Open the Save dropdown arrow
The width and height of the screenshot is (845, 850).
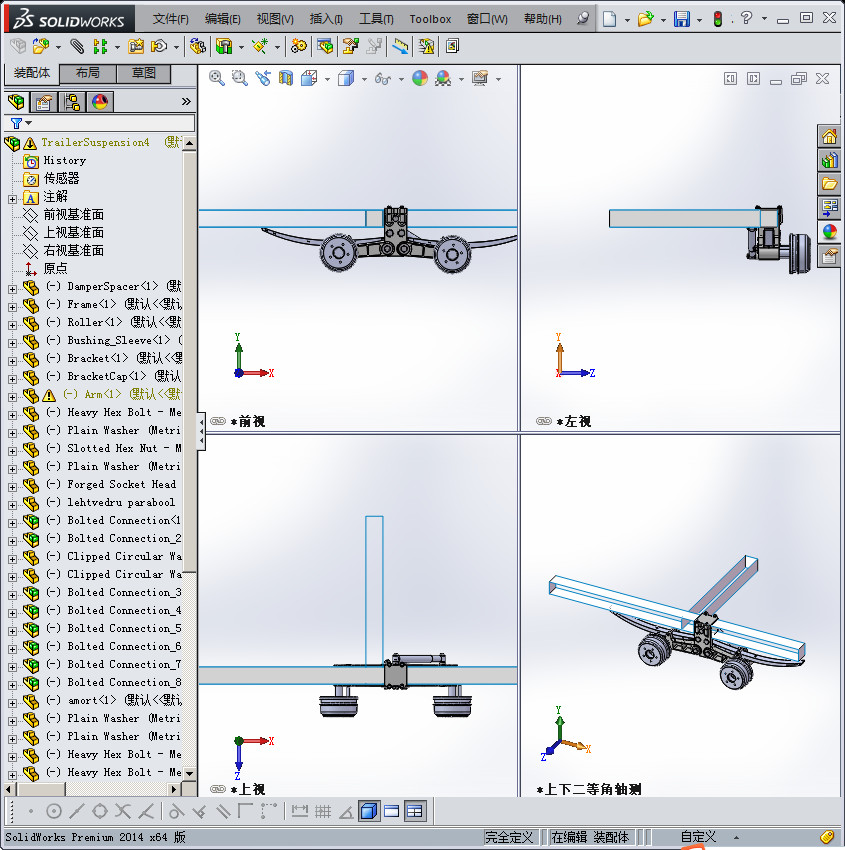click(x=699, y=20)
